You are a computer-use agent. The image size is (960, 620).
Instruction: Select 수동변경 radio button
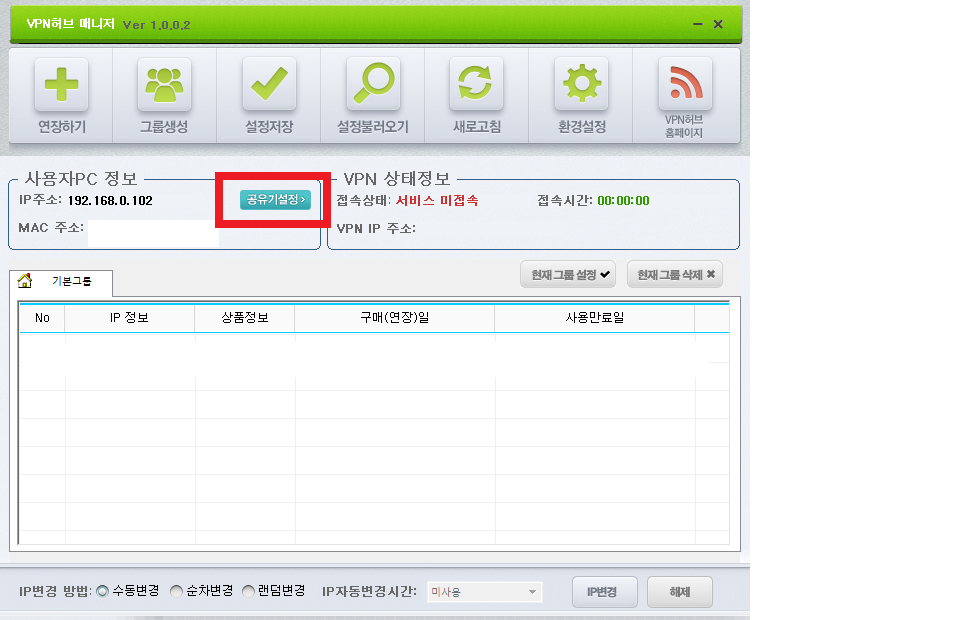point(103,592)
